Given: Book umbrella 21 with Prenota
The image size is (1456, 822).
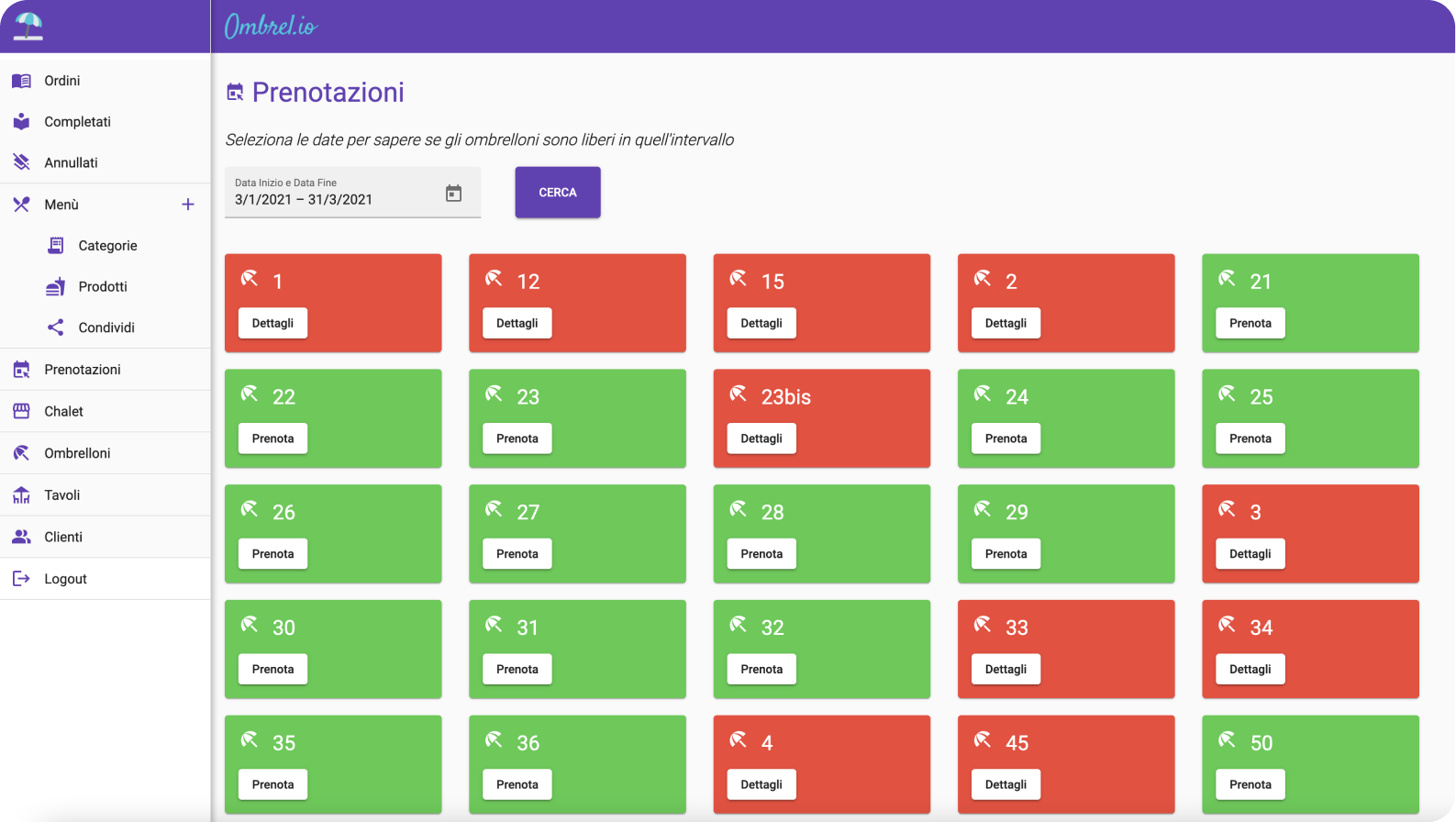Looking at the screenshot, I should point(1250,323).
